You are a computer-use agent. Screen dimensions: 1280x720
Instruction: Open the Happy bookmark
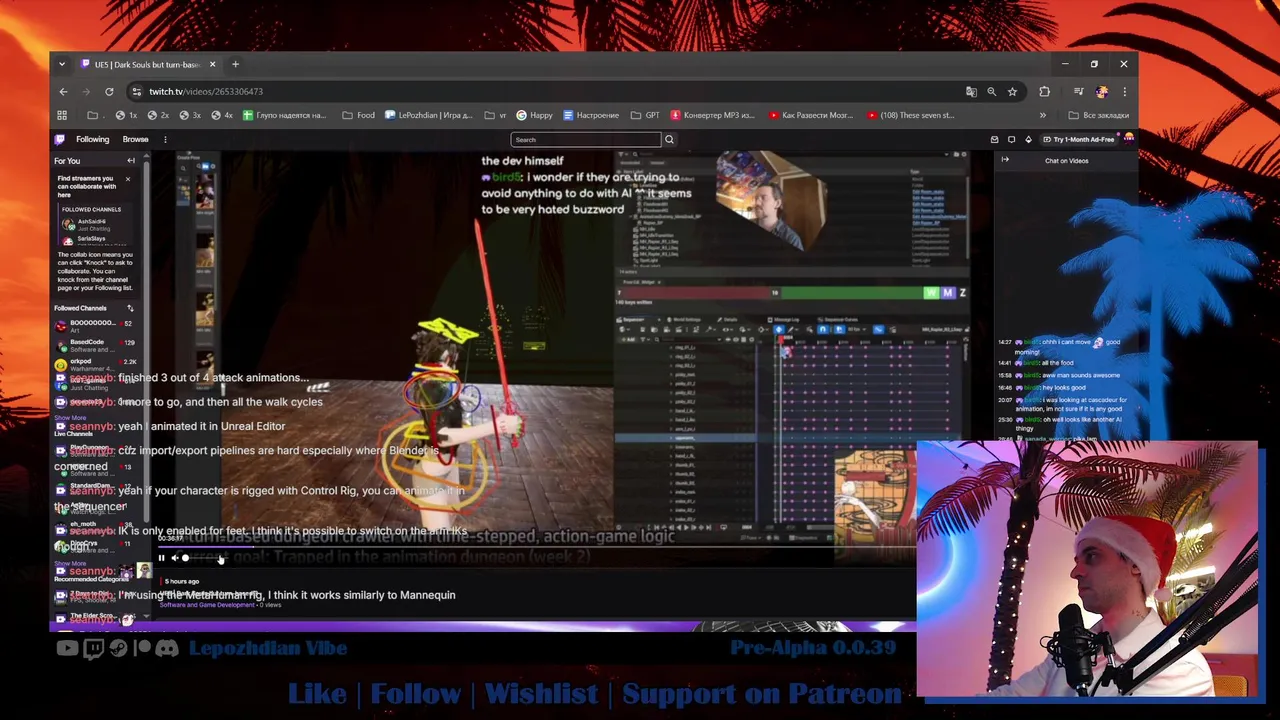pos(534,115)
